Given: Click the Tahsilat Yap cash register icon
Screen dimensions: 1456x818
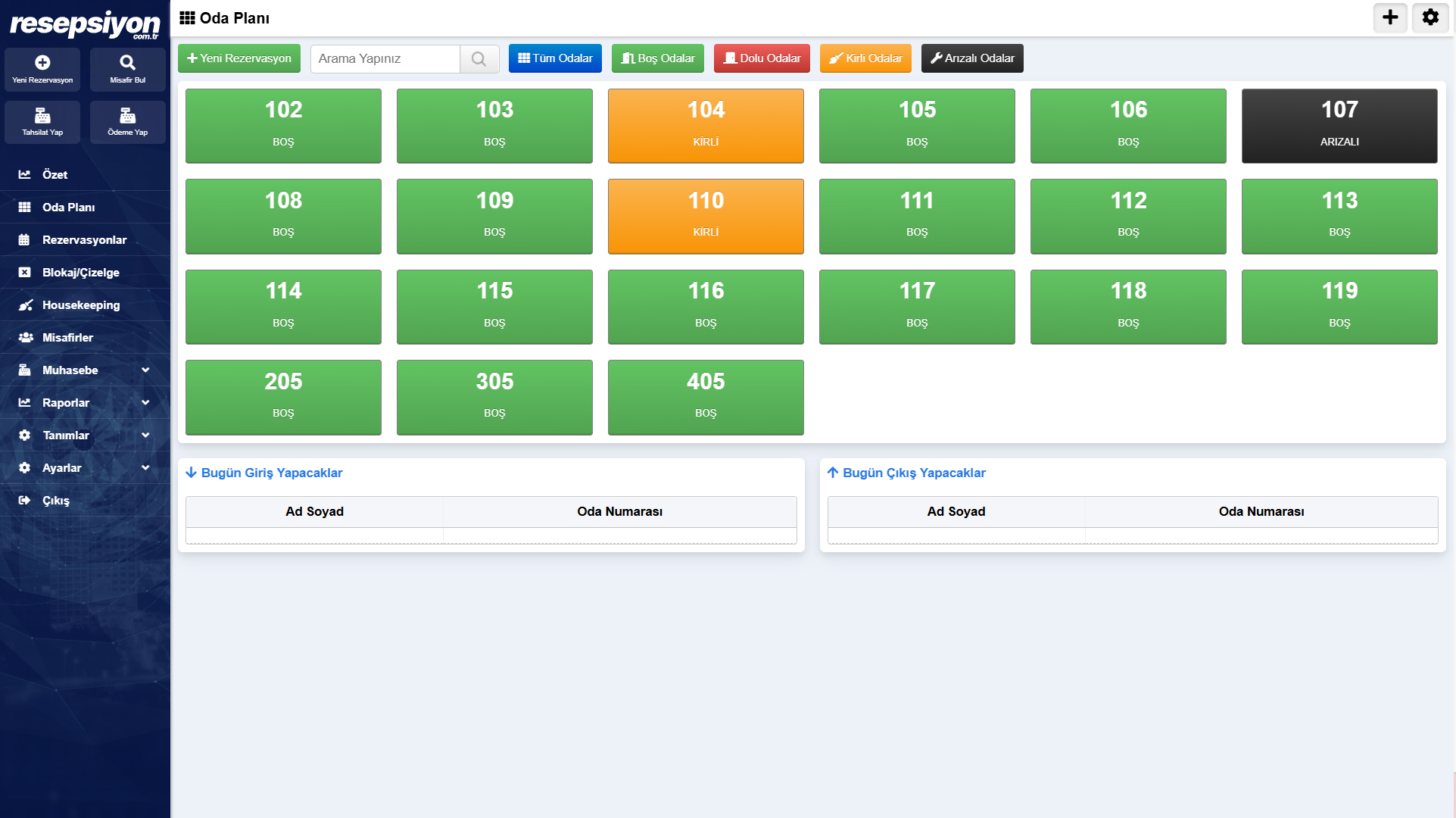Looking at the screenshot, I should (42, 116).
